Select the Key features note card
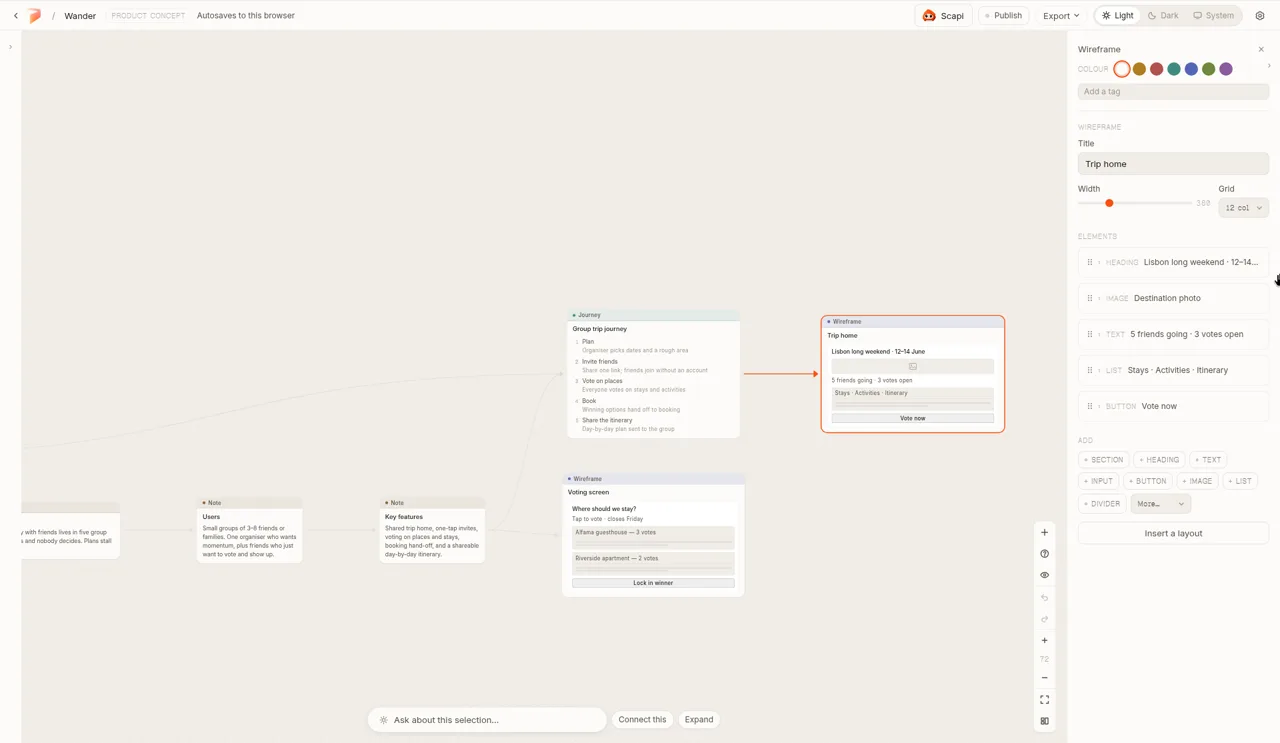The image size is (1280, 743). click(x=432, y=530)
